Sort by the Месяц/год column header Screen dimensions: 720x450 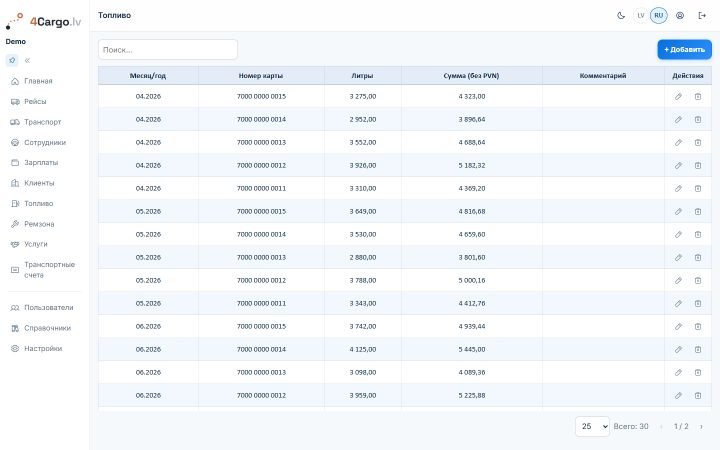point(148,76)
